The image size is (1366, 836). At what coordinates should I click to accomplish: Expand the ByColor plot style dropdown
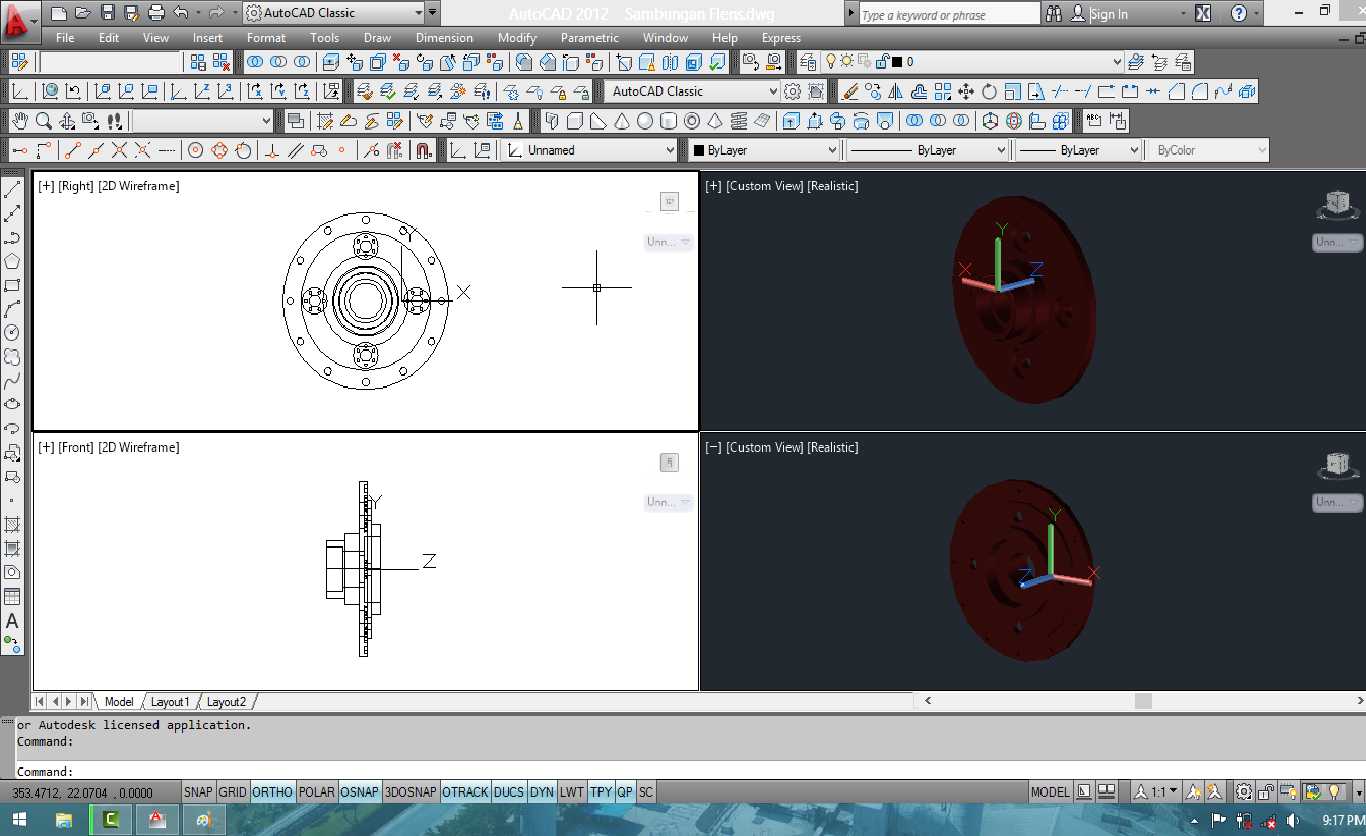[1208, 150]
